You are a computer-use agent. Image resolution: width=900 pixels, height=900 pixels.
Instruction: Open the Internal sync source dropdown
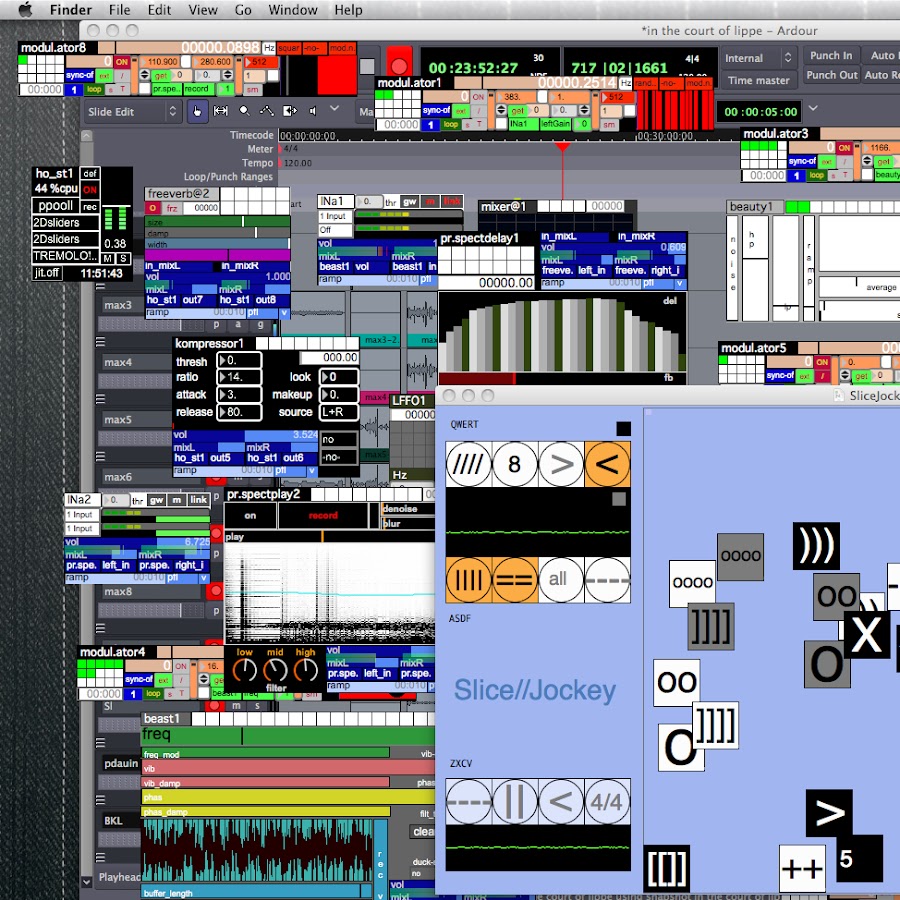pyautogui.click(x=758, y=58)
